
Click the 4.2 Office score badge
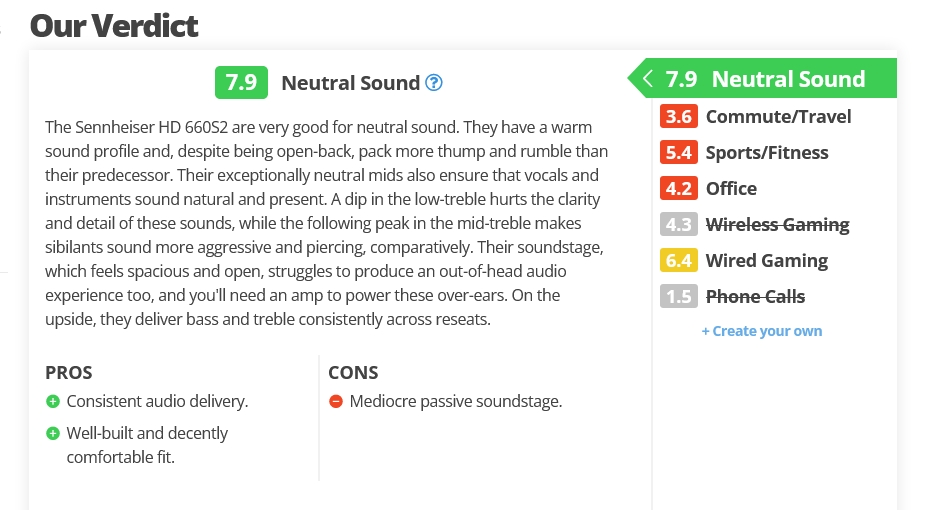[x=678, y=189]
